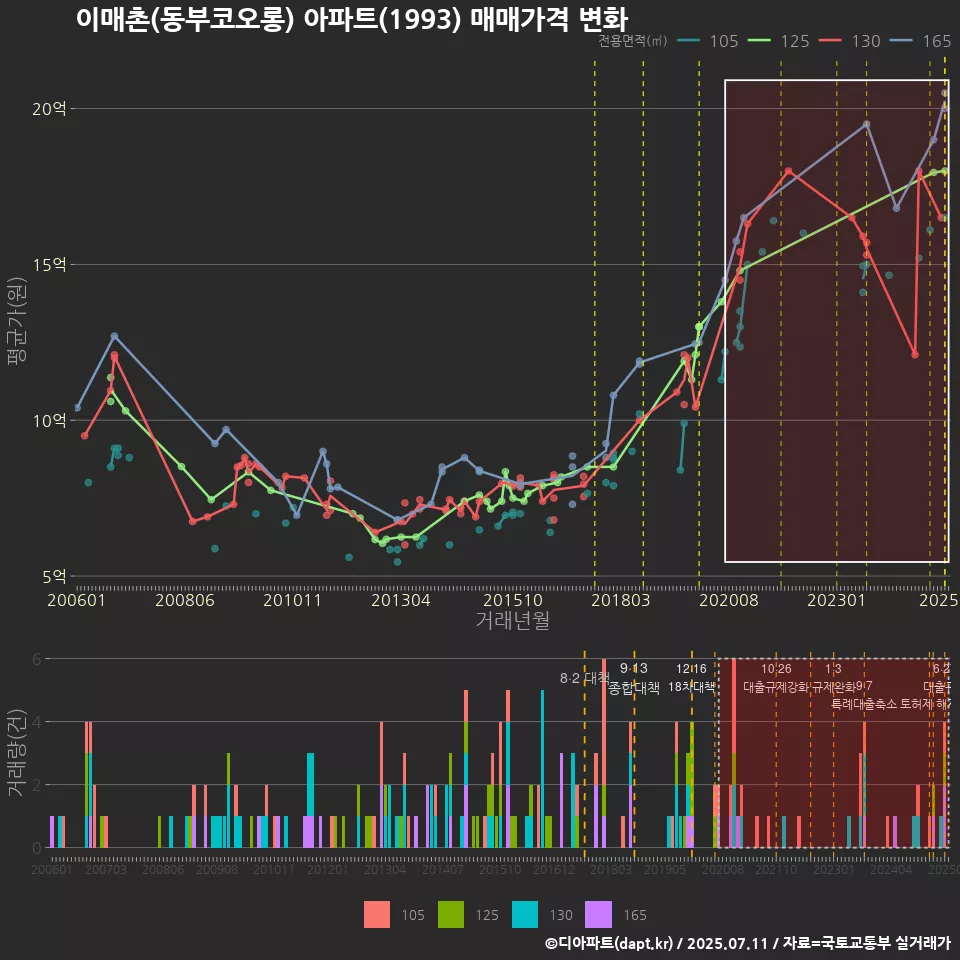Click the 201510 x-axis label on price chart
Viewport: 960px width, 960px height.
coord(513,600)
